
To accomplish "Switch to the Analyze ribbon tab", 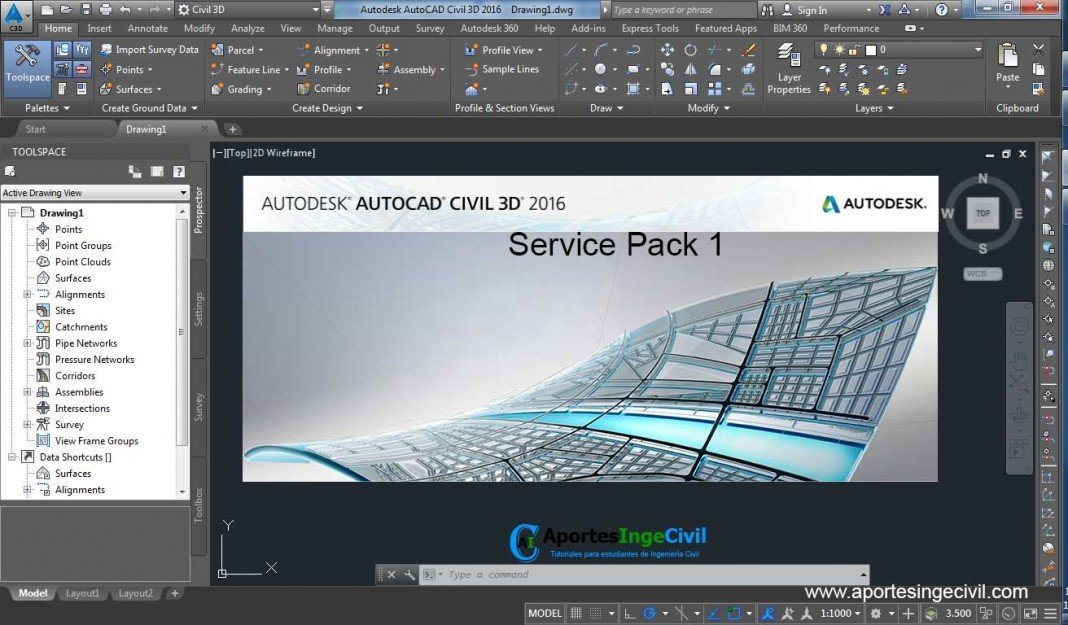I will (x=248, y=29).
